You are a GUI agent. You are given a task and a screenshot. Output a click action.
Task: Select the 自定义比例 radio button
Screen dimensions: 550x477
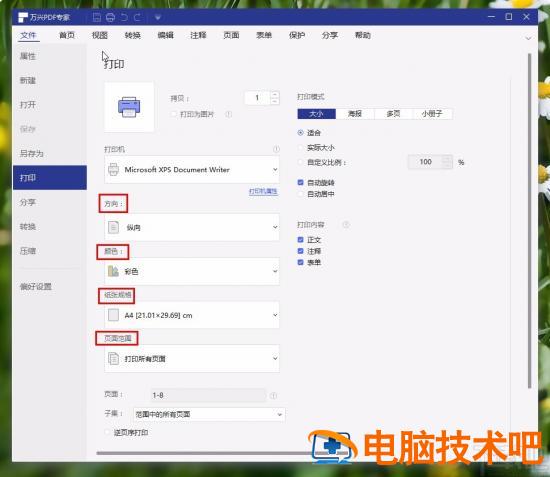[x=300, y=162]
